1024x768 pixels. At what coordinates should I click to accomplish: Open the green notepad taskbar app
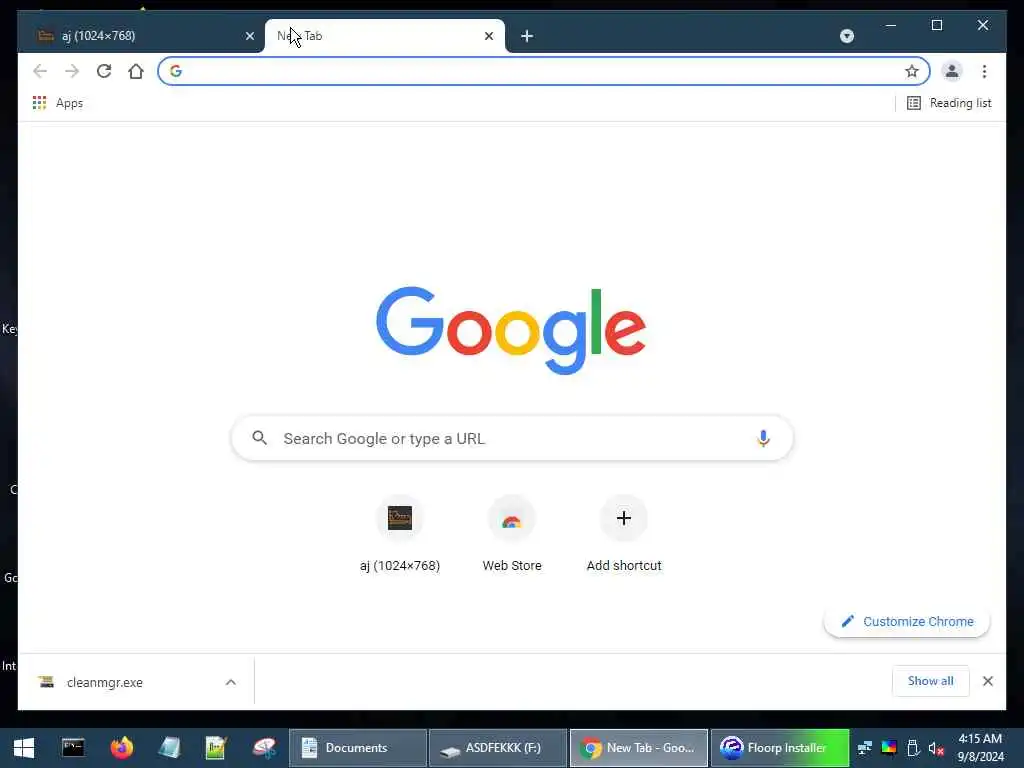click(x=216, y=748)
